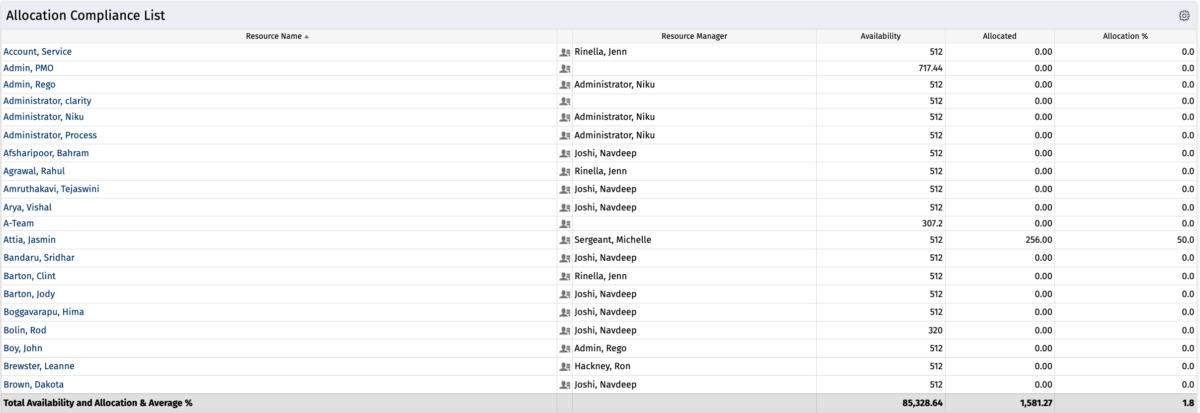Open resource Bandaru, Sridhar
The image size is (1200, 413).
[x=38, y=258]
